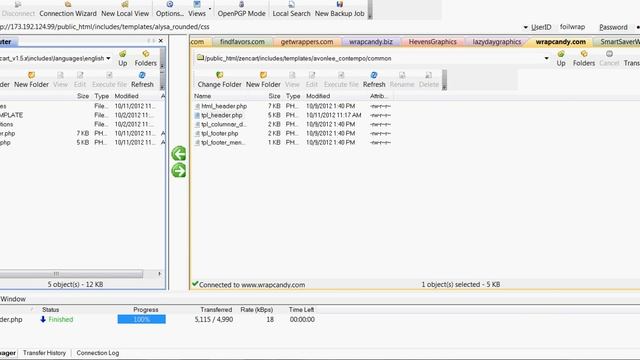The width and height of the screenshot is (640, 360).
Task: Toggle Folders in the local pane
Action: point(146,58)
